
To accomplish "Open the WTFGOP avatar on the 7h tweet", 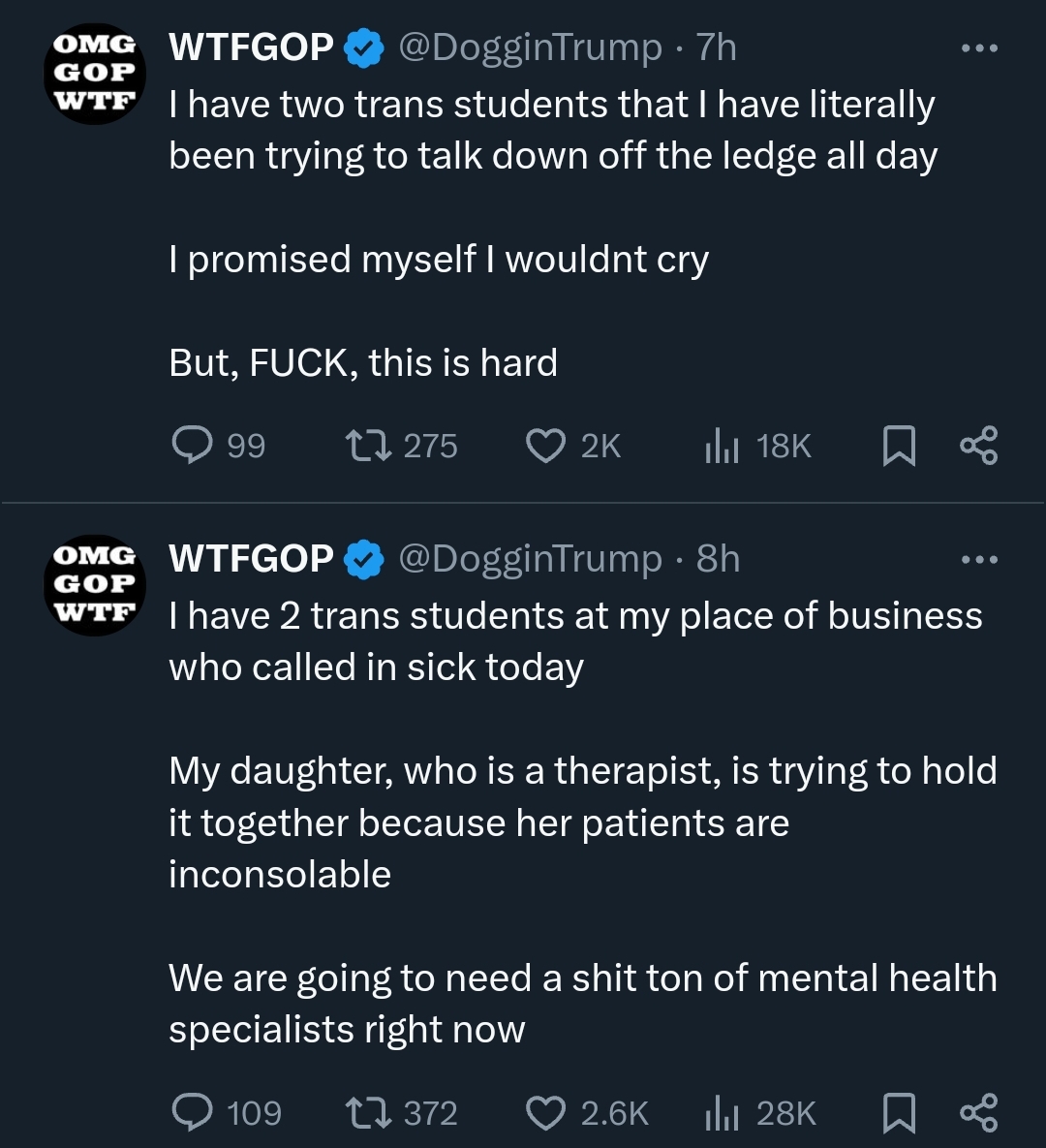I will point(94,74).
